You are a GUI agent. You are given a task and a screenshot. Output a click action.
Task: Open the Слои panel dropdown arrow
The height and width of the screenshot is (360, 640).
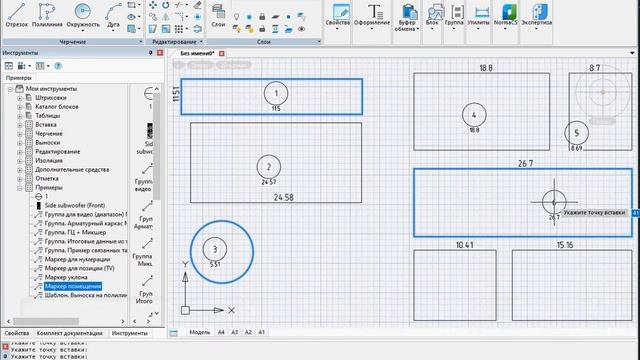click(x=319, y=42)
